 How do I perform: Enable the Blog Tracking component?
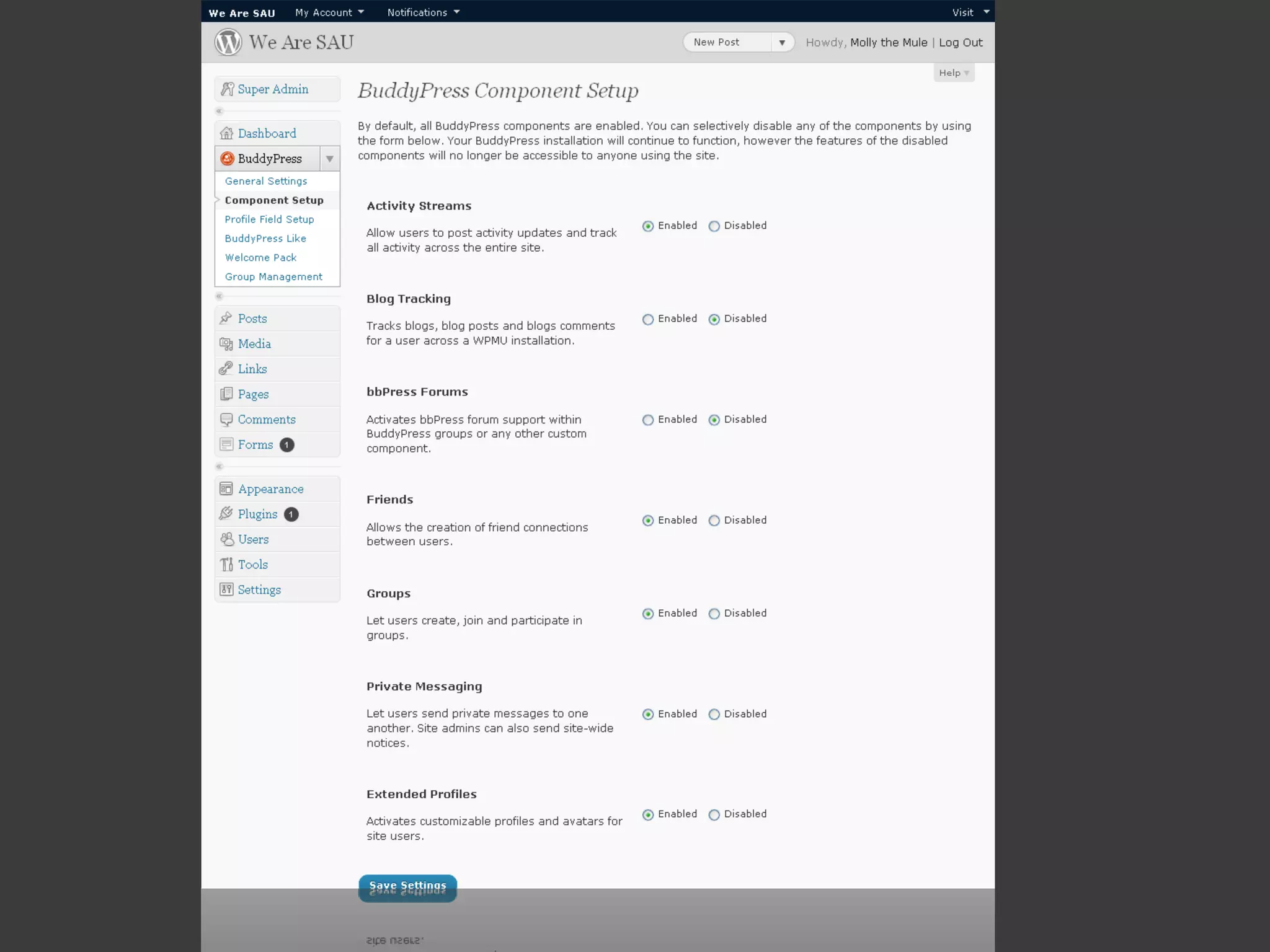[x=648, y=319]
